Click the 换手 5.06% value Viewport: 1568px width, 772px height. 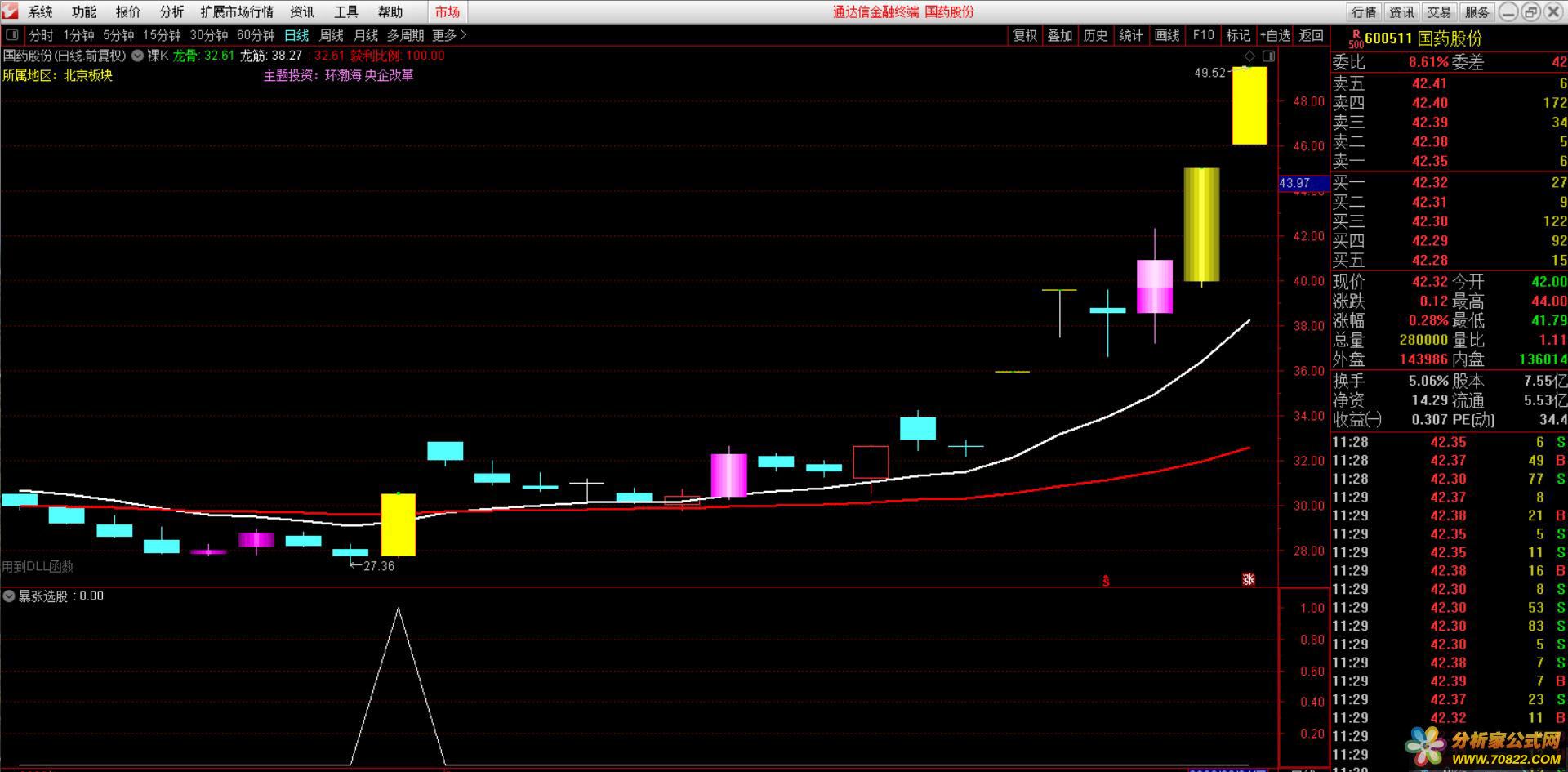tap(1428, 381)
